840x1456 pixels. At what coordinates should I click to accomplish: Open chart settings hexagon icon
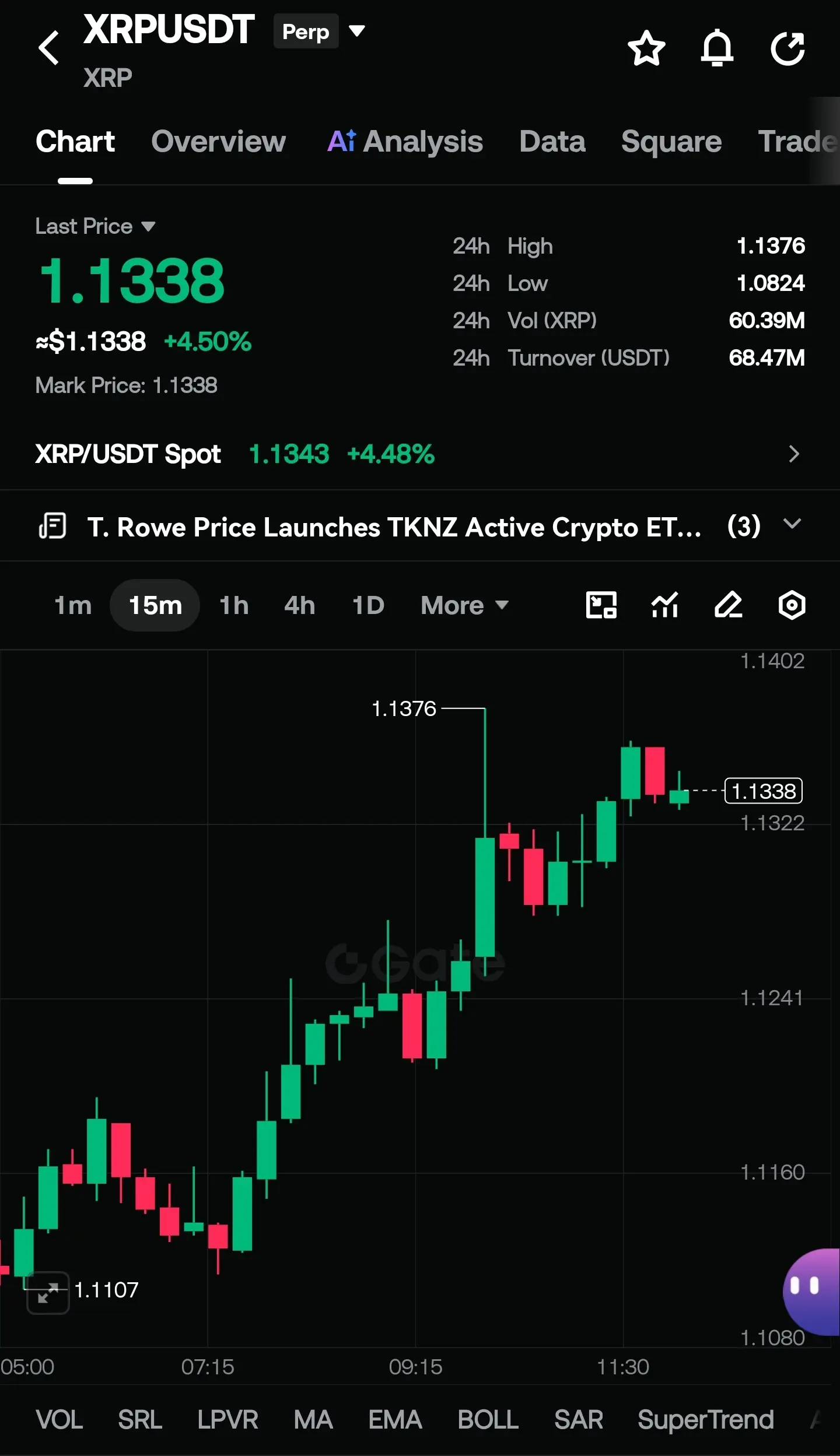coord(792,605)
